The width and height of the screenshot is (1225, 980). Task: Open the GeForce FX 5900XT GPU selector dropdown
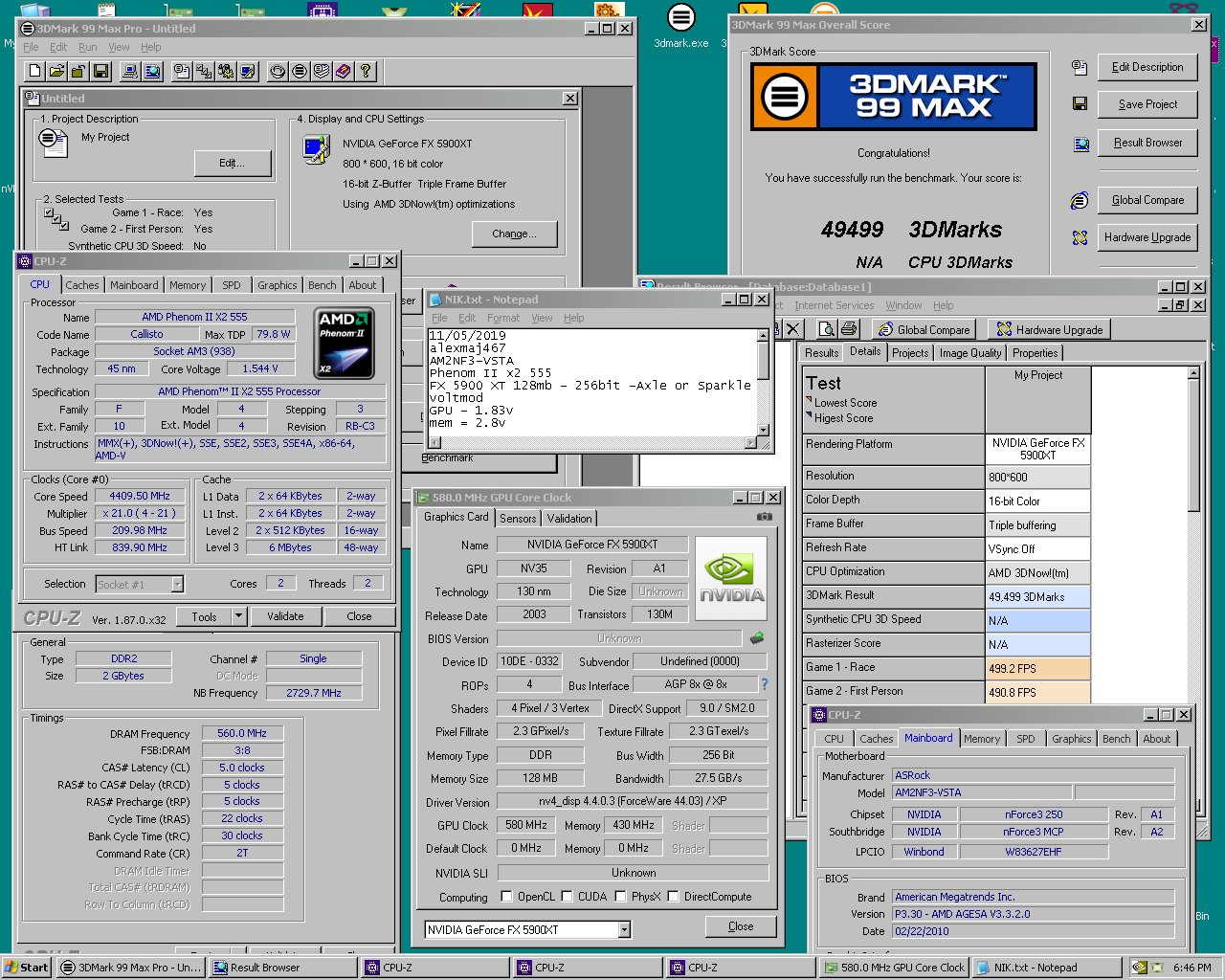(x=625, y=929)
